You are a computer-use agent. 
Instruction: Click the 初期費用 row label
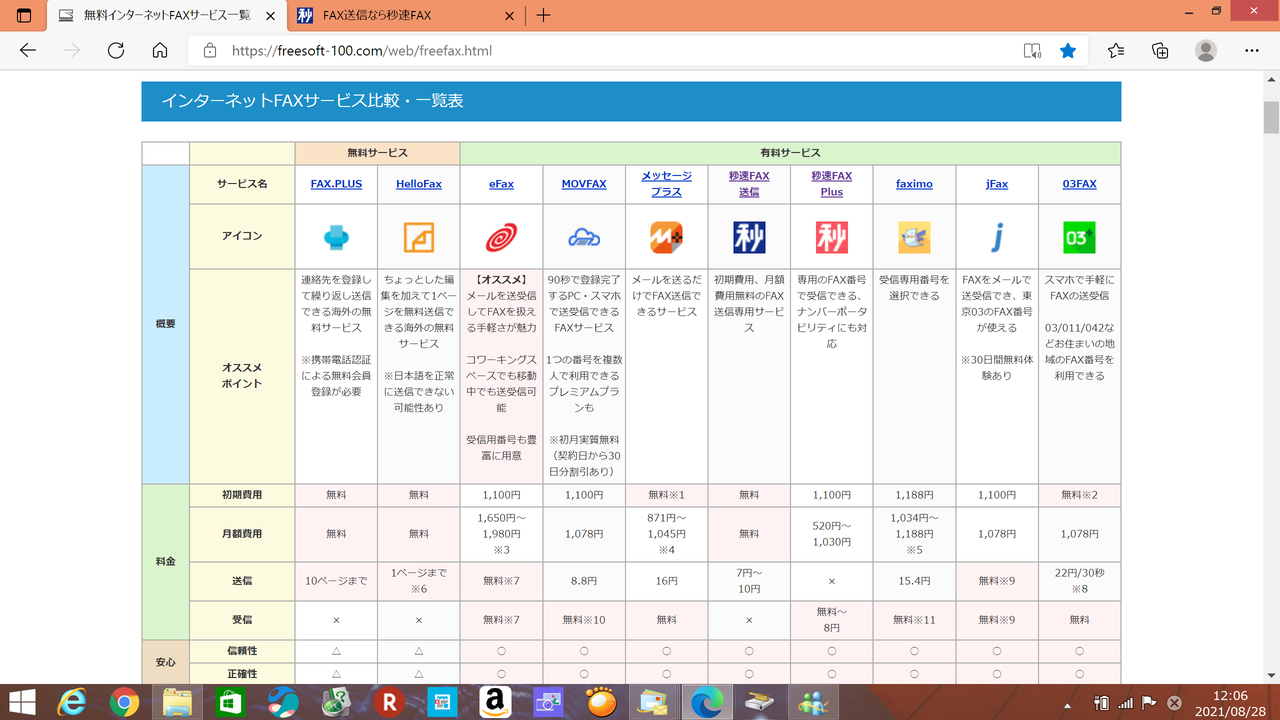(x=242, y=495)
